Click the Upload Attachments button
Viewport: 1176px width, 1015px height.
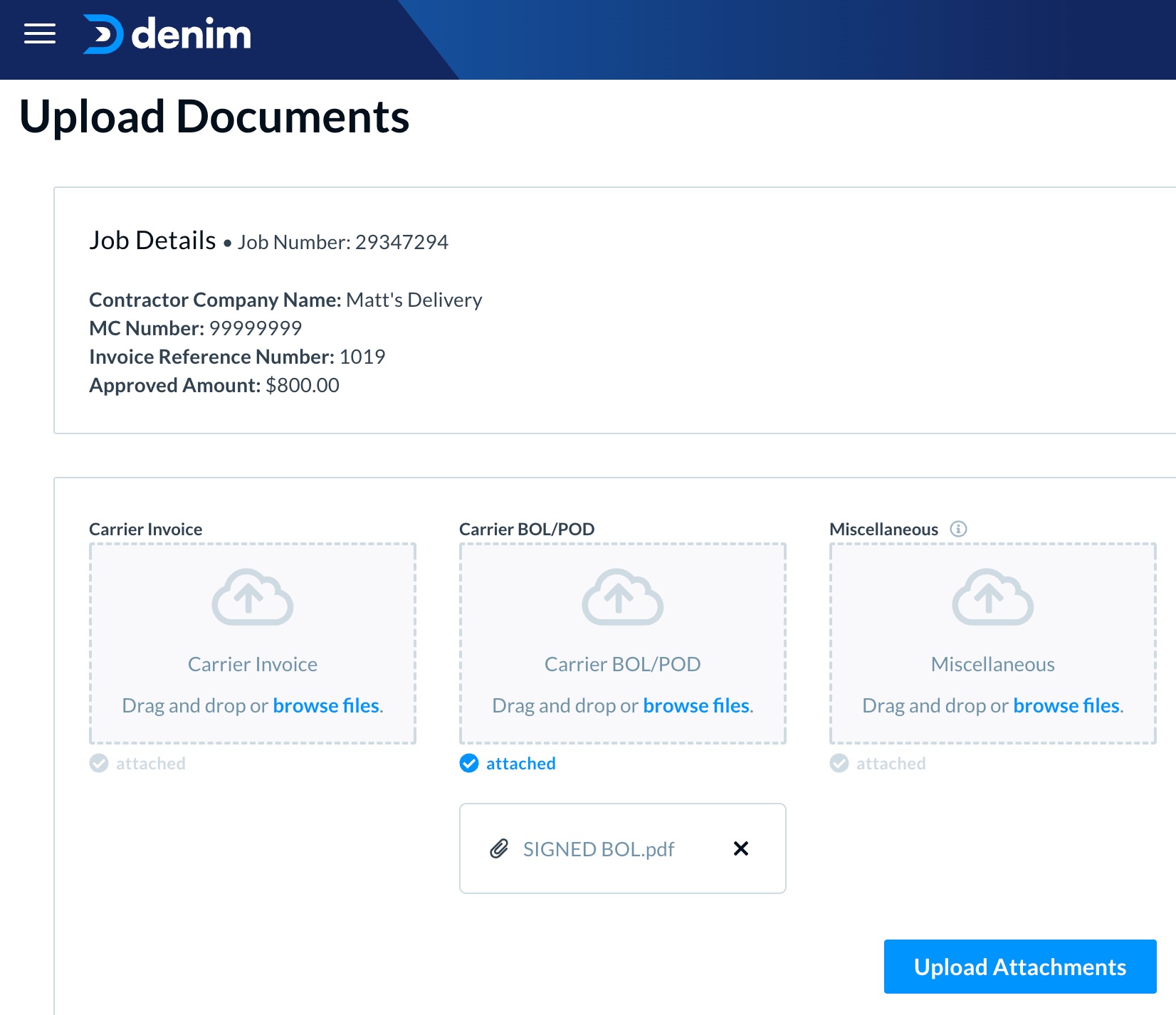[x=1020, y=967]
